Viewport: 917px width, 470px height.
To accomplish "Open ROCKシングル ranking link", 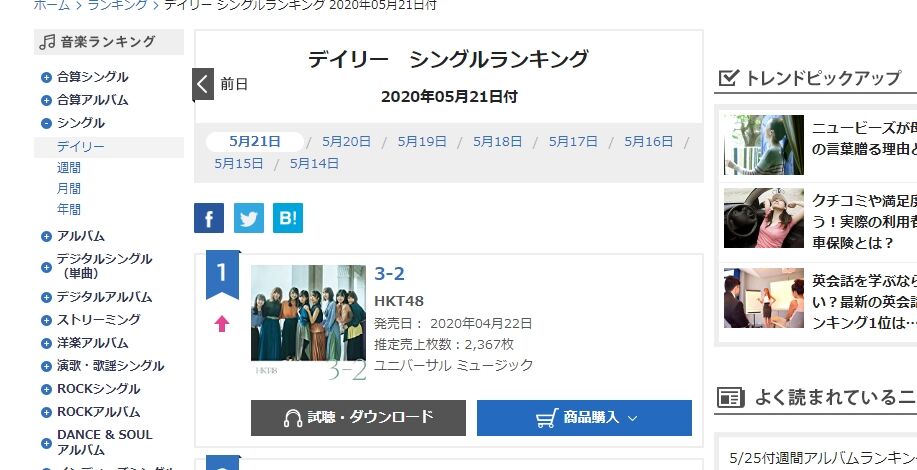I will point(98,389).
